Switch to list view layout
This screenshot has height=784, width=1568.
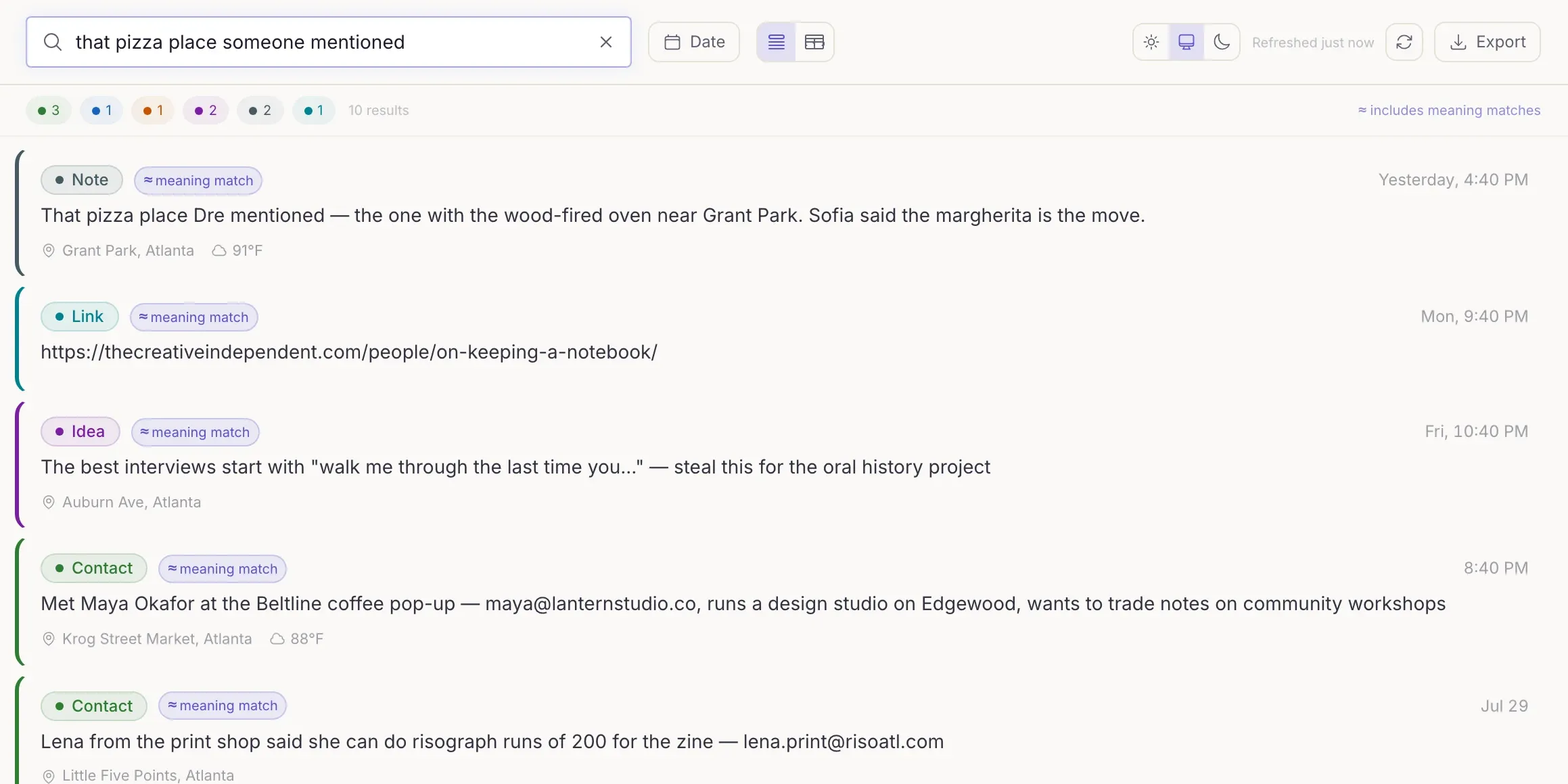(x=777, y=42)
